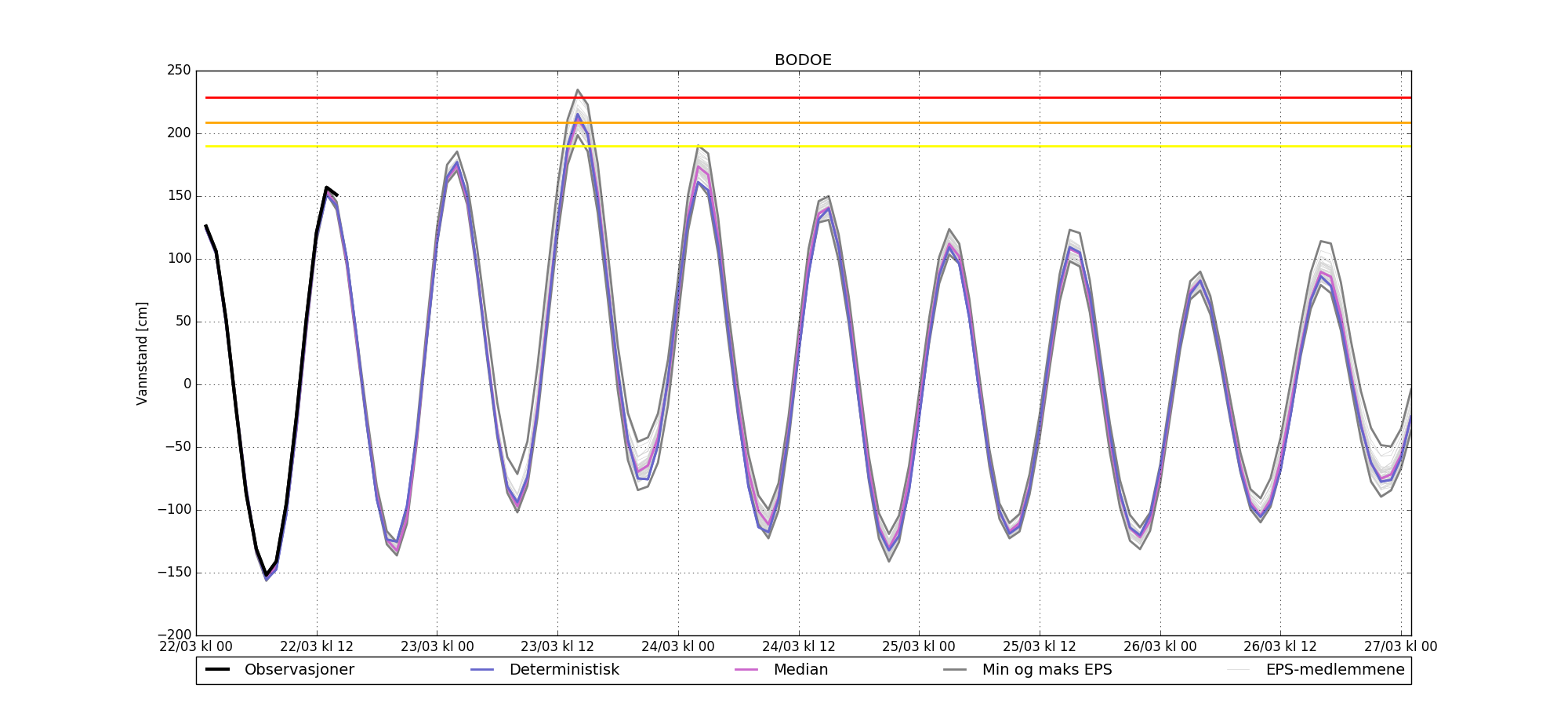Select the 27/03 kl 00 x-axis tick label

tap(1400, 647)
